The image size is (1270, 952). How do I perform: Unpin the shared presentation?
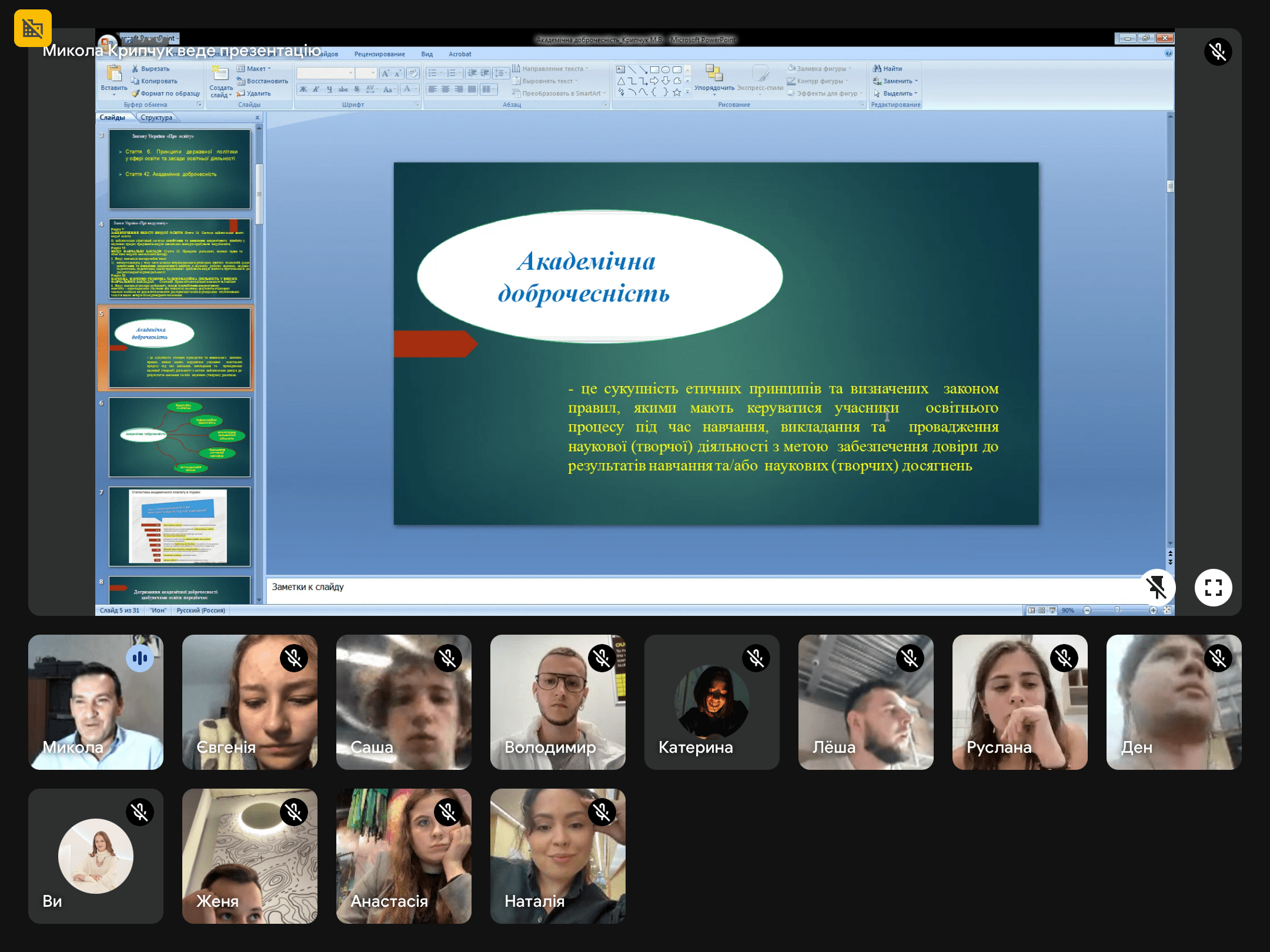[x=1156, y=586]
